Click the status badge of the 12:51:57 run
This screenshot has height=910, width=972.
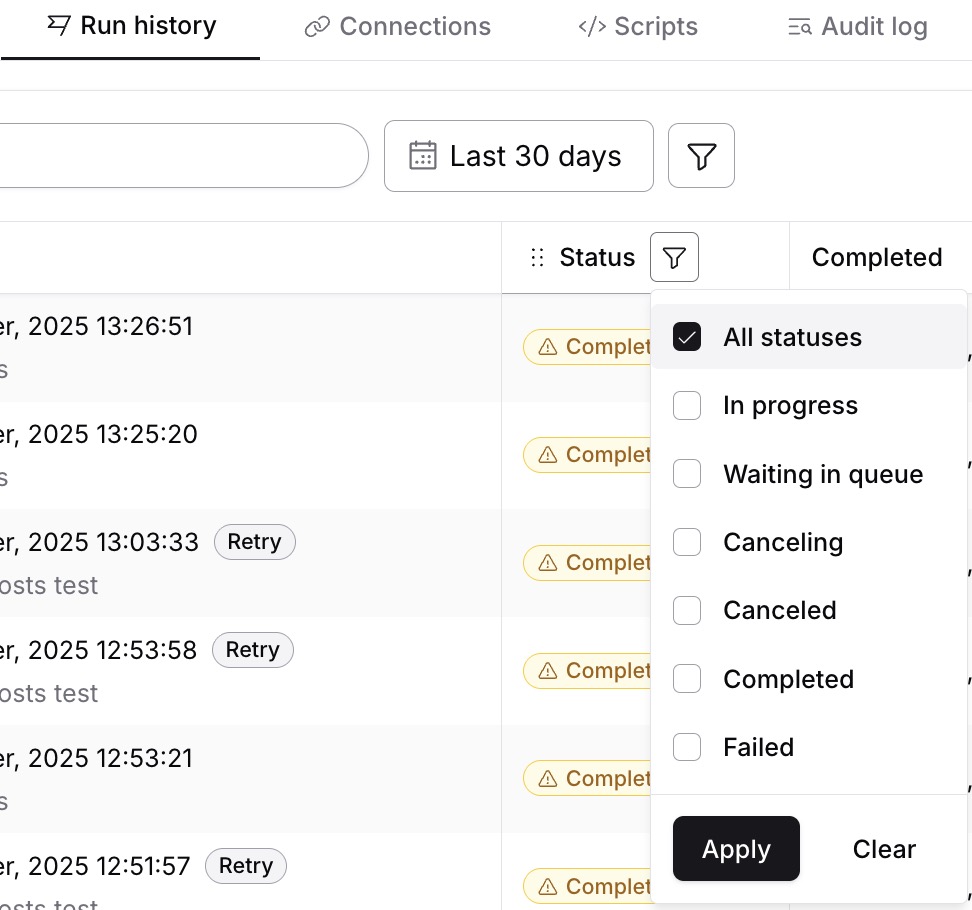(587, 886)
